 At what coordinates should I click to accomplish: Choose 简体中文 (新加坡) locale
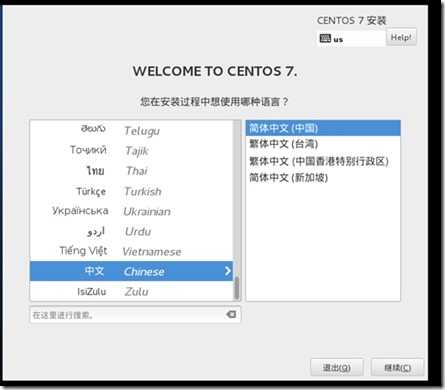[323, 177]
